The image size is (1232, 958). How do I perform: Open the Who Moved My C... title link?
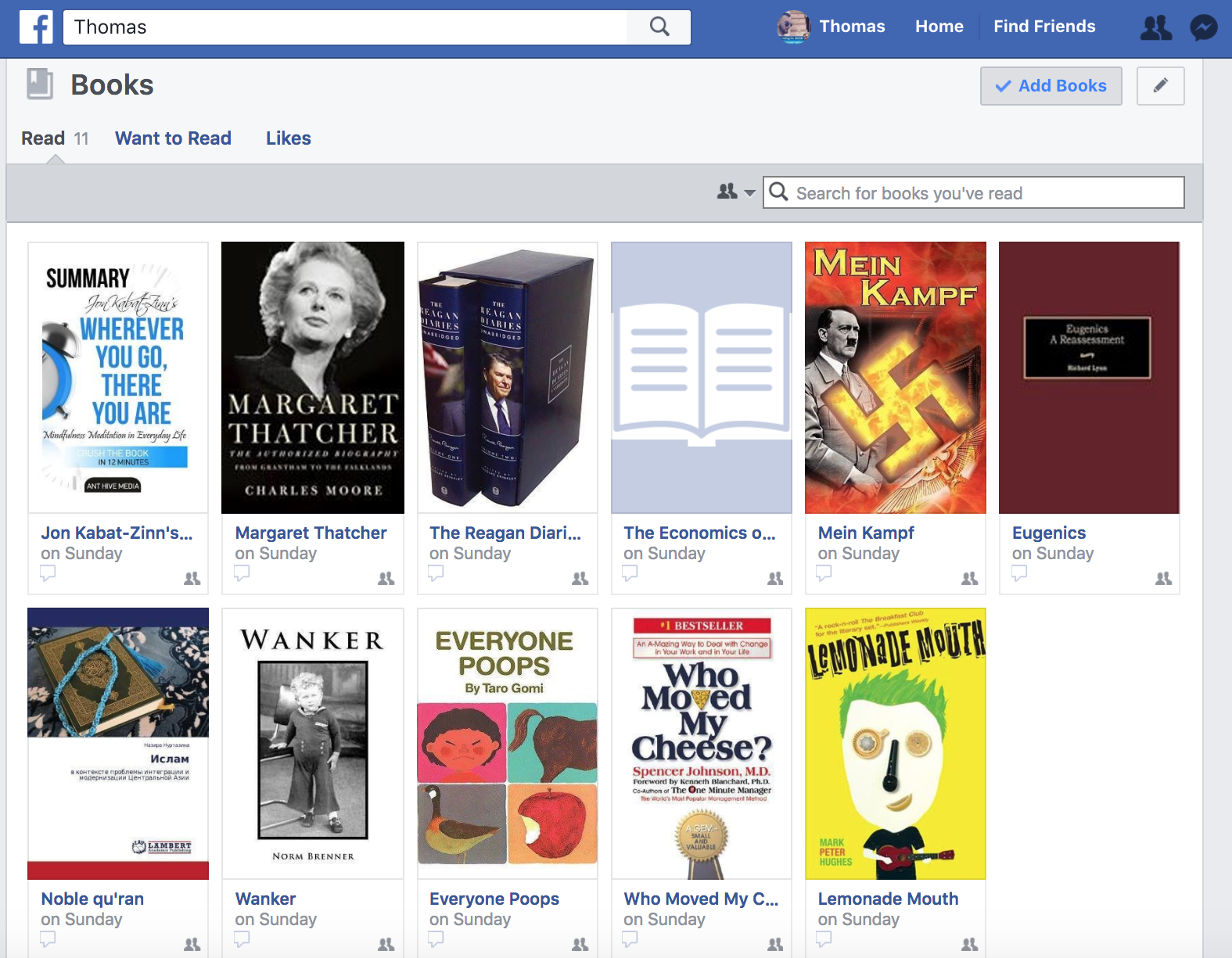701,899
